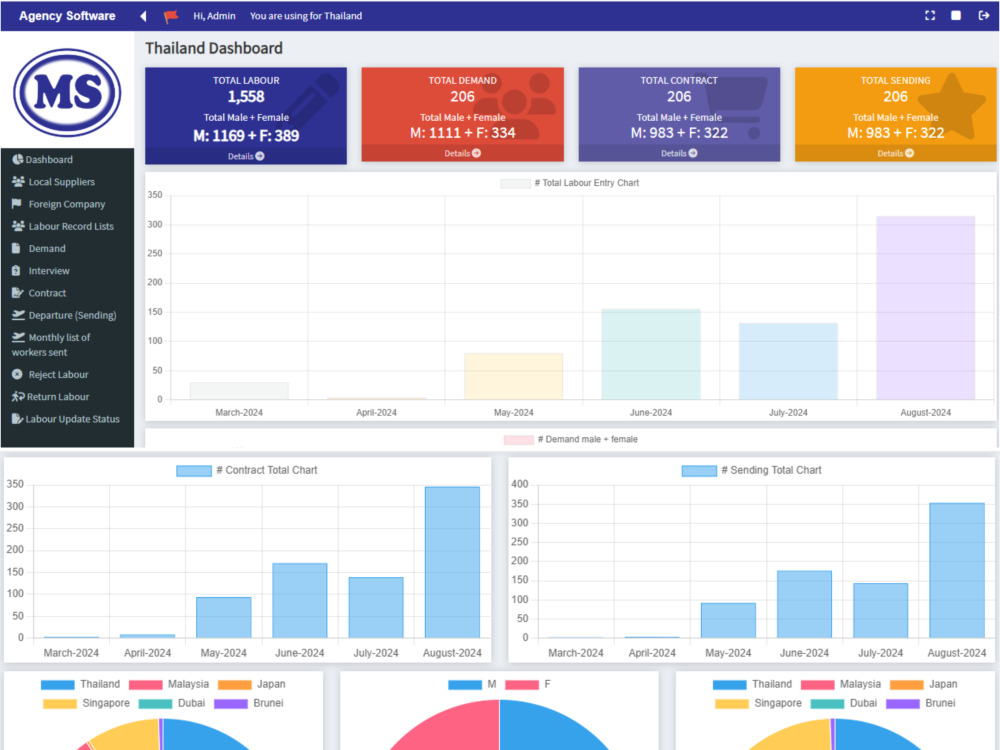Click the arrow icon on Total Sending Details
This screenshot has height=750, width=1000.
click(909, 153)
